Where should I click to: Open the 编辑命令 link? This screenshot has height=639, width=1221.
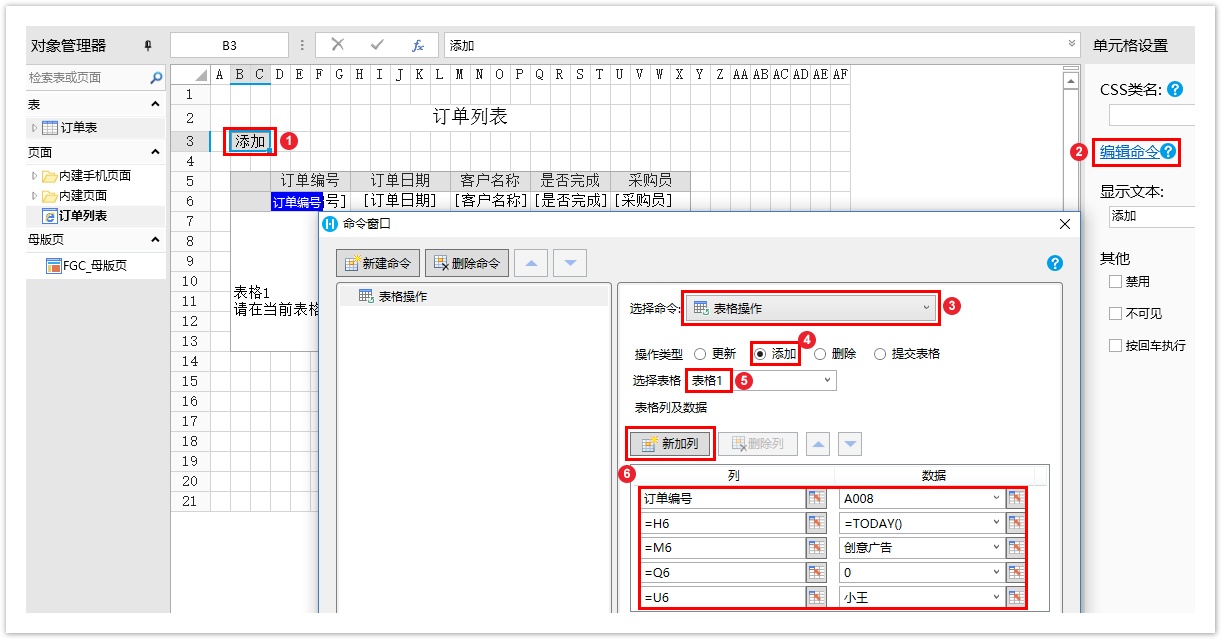click(1129, 152)
